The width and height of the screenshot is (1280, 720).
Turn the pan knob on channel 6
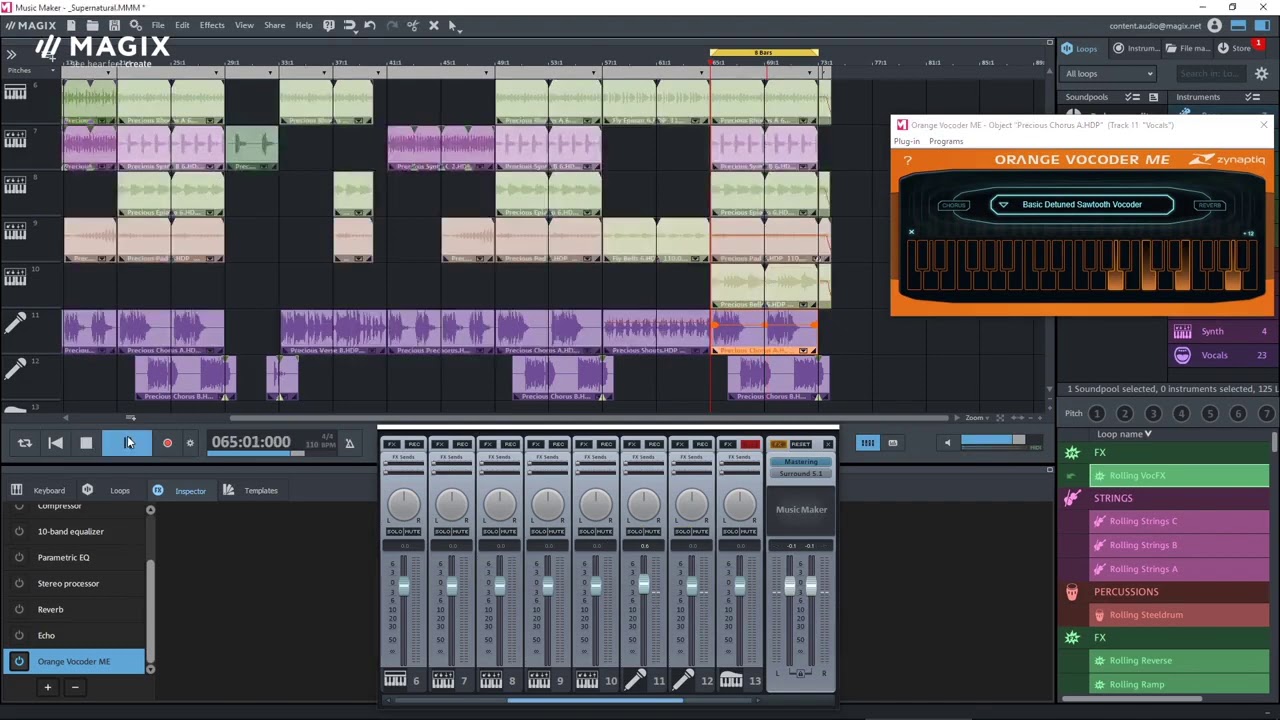tap(404, 505)
